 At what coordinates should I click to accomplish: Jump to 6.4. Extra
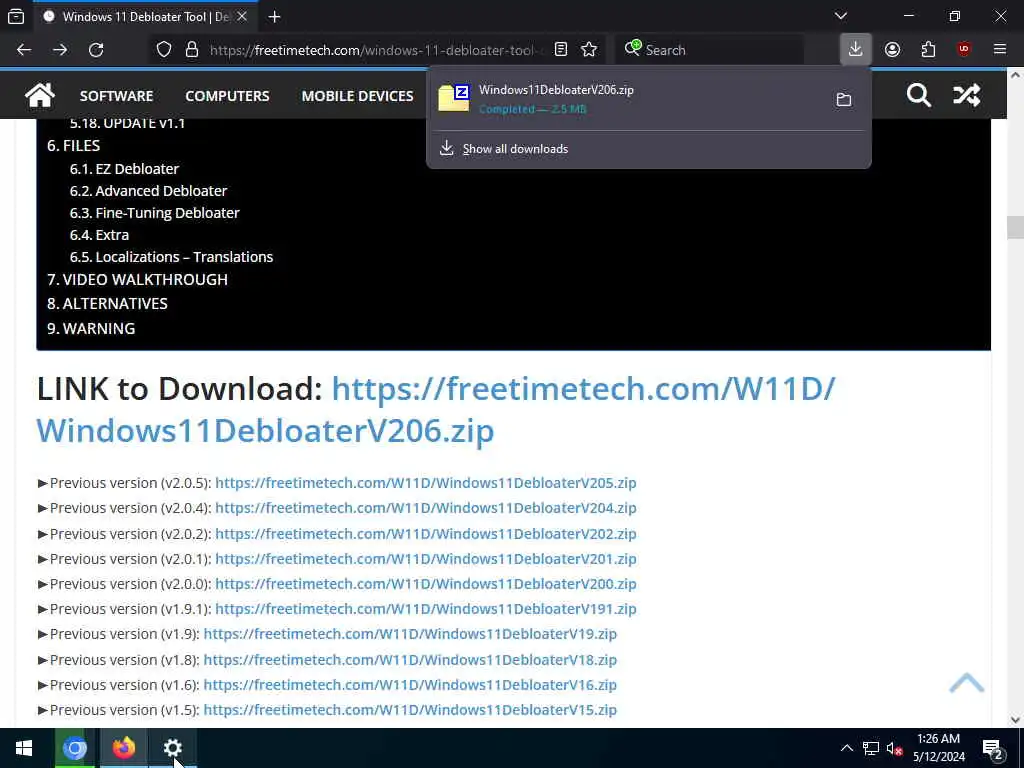point(99,235)
